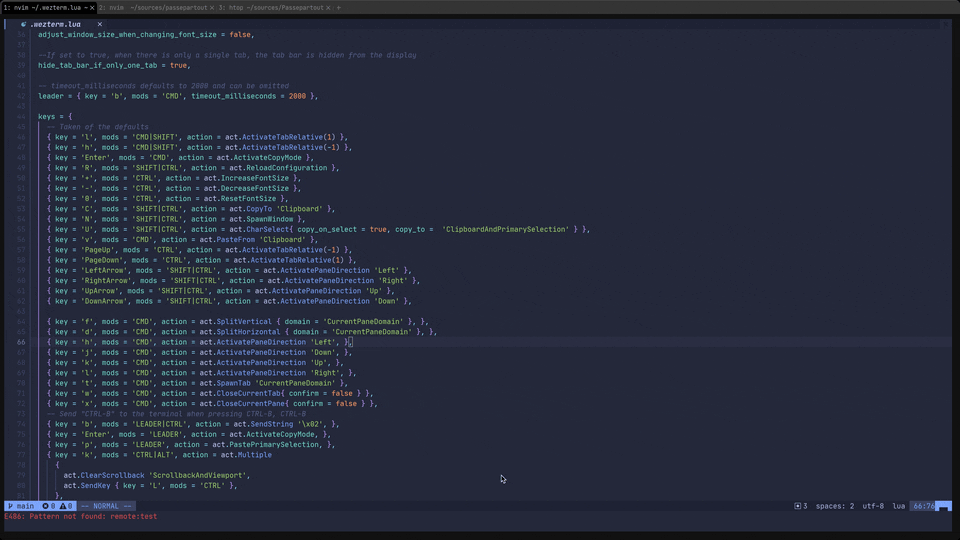The image size is (960, 540).
Task: Click the utf-8 encoding indicator
Action: [873, 506]
